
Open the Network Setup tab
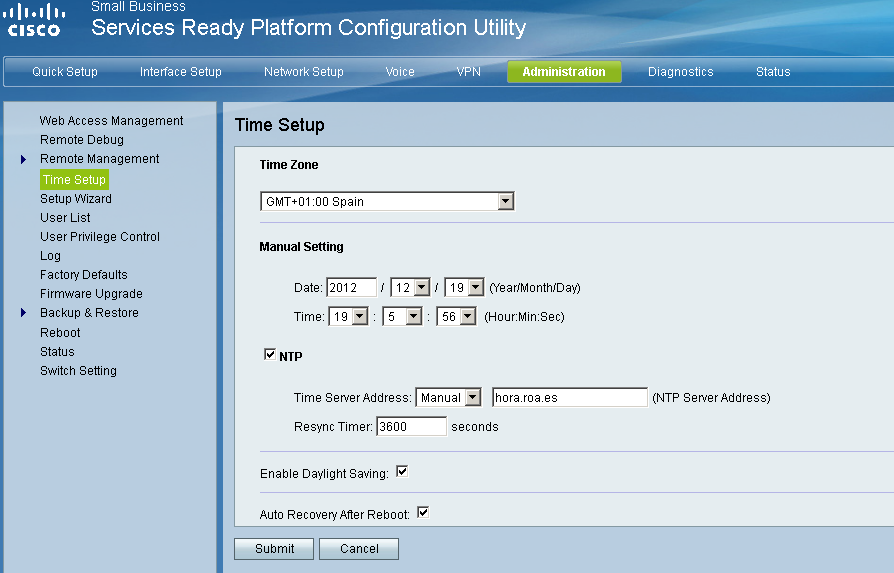(x=303, y=72)
